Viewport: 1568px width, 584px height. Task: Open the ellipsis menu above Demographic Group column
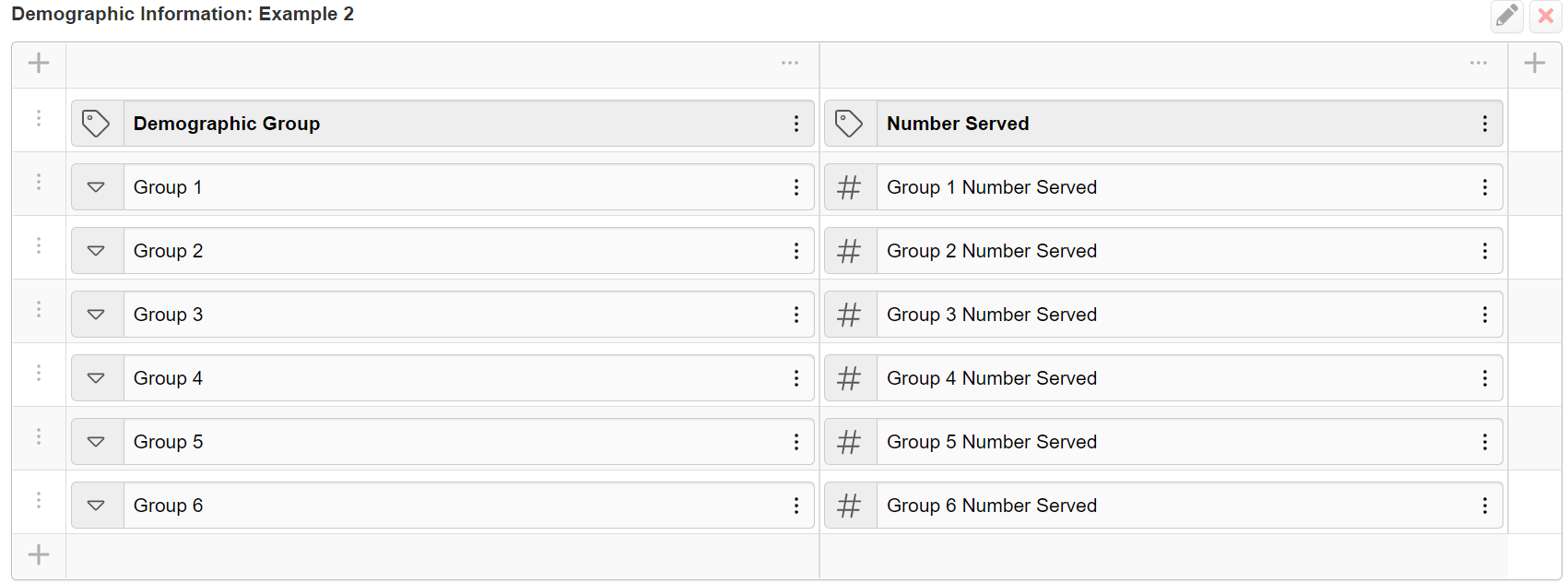pos(790,64)
